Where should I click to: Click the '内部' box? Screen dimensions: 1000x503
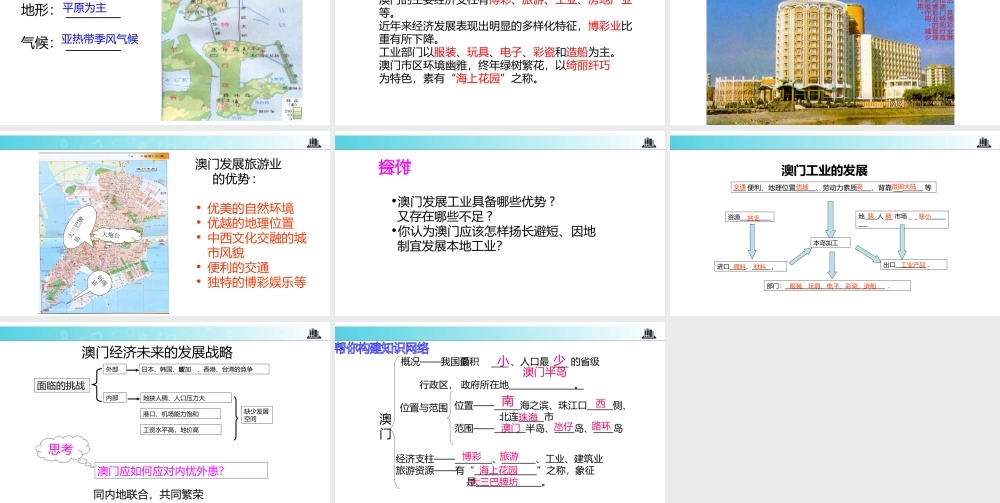(114, 398)
